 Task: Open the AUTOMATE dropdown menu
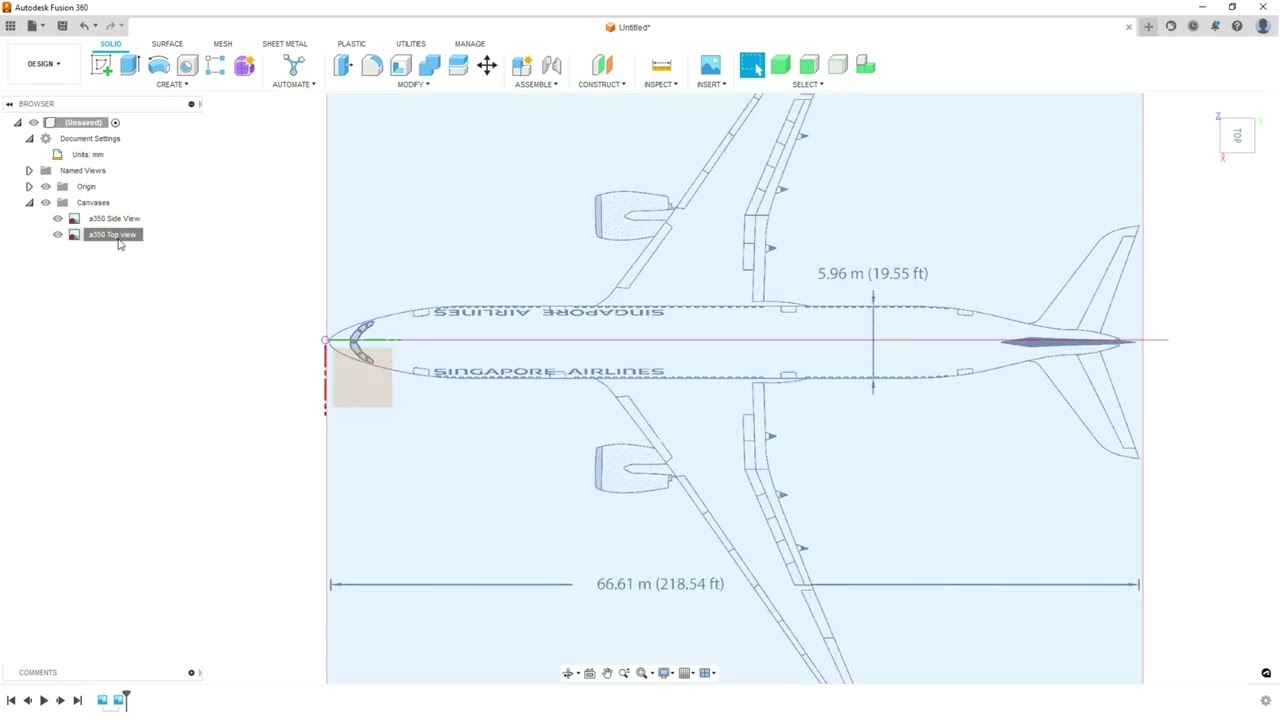pos(294,84)
